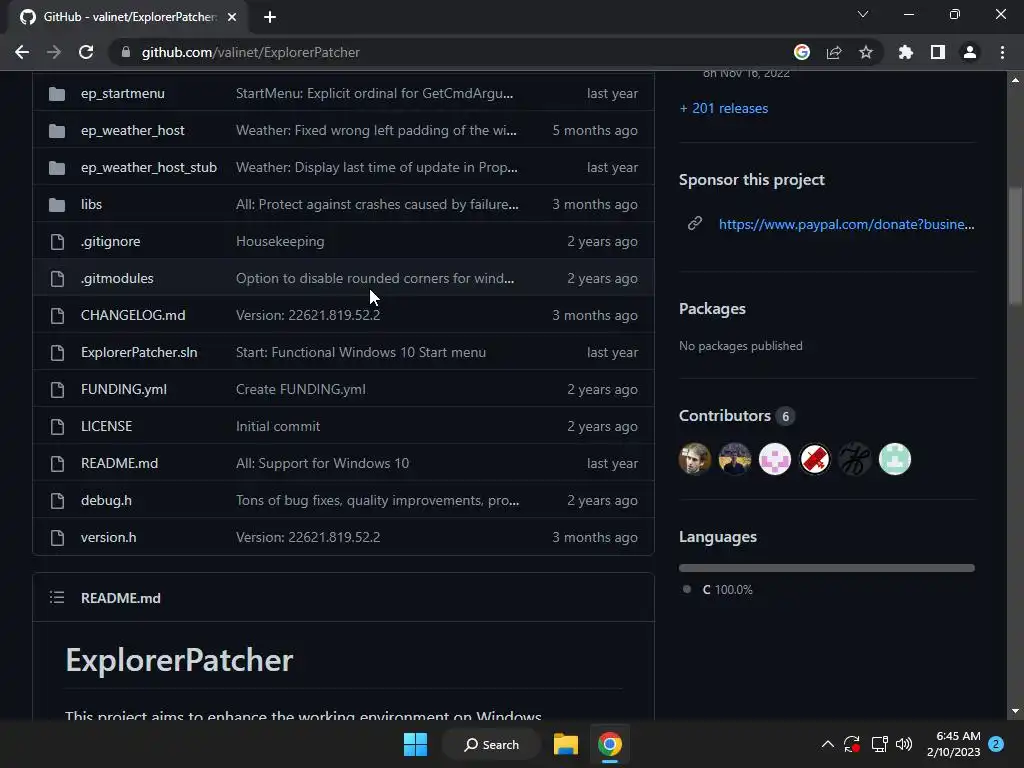Click '5 months ago' timestamp for ep_weather_host
This screenshot has width=1024, height=768.
(595, 131)
